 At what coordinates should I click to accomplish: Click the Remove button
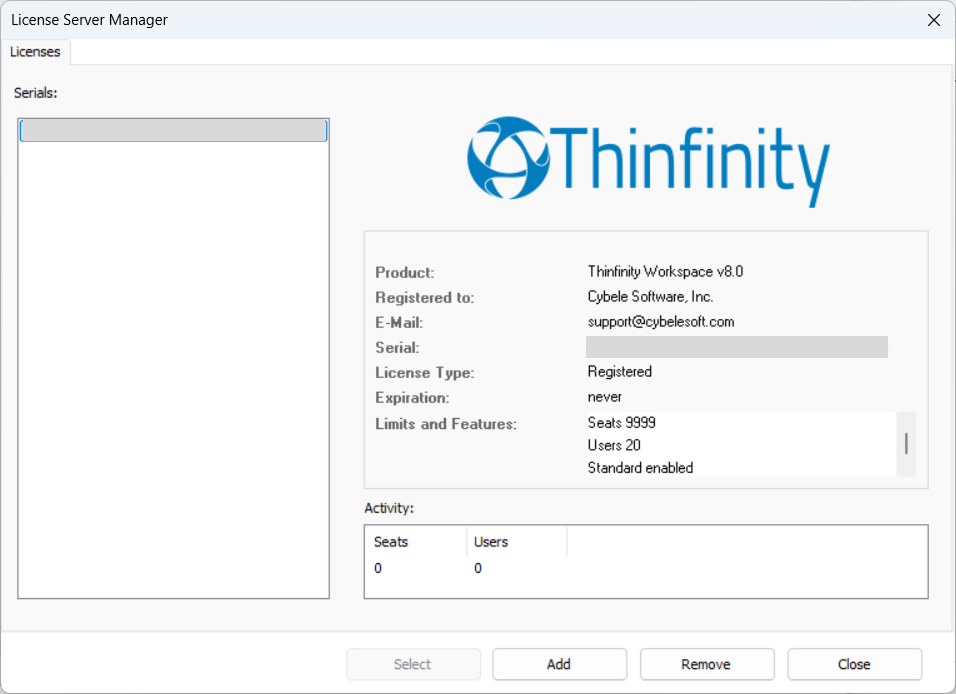[x=707, y=664]
